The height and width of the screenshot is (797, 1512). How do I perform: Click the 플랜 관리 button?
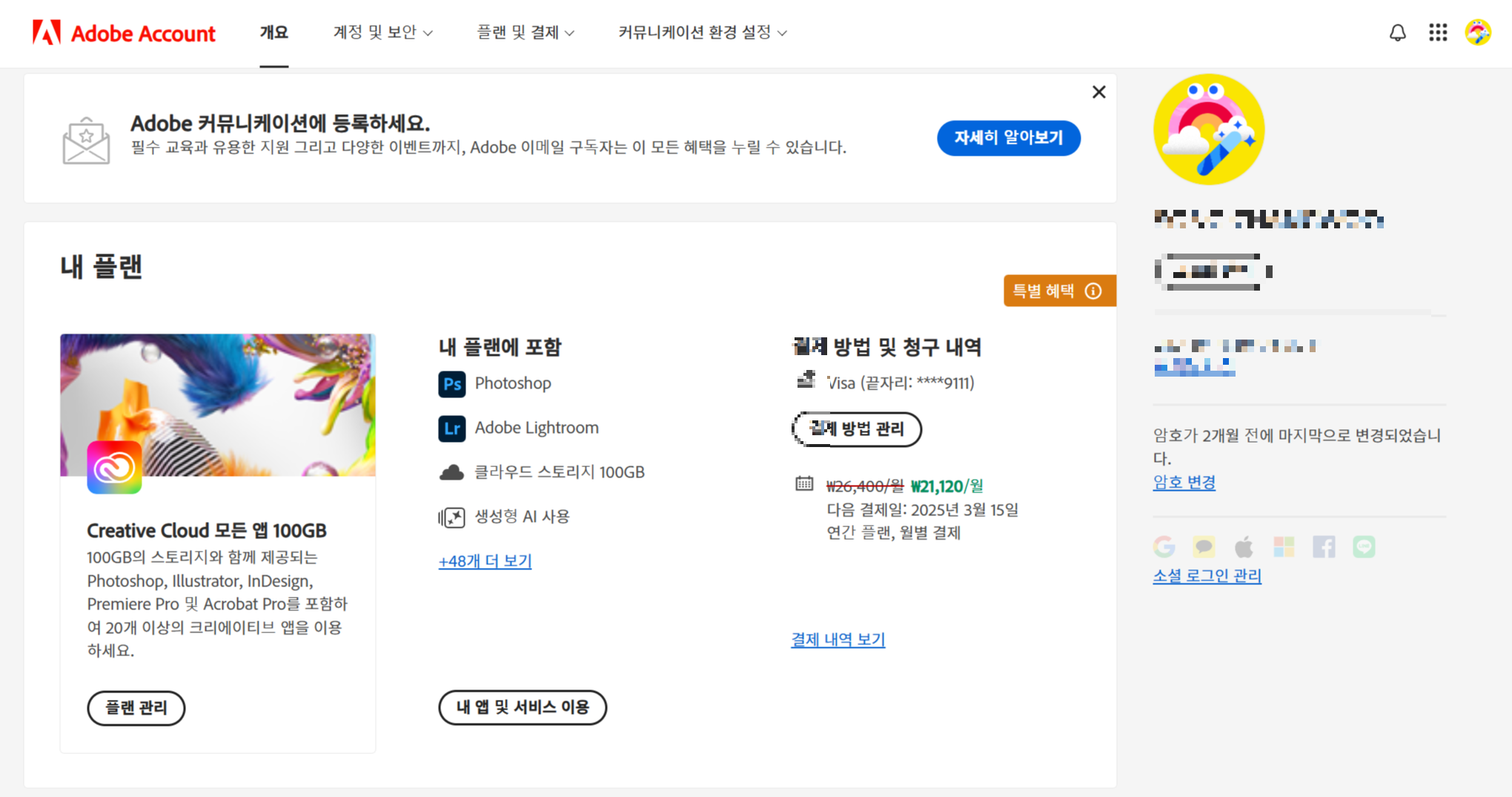click(136, 708)
